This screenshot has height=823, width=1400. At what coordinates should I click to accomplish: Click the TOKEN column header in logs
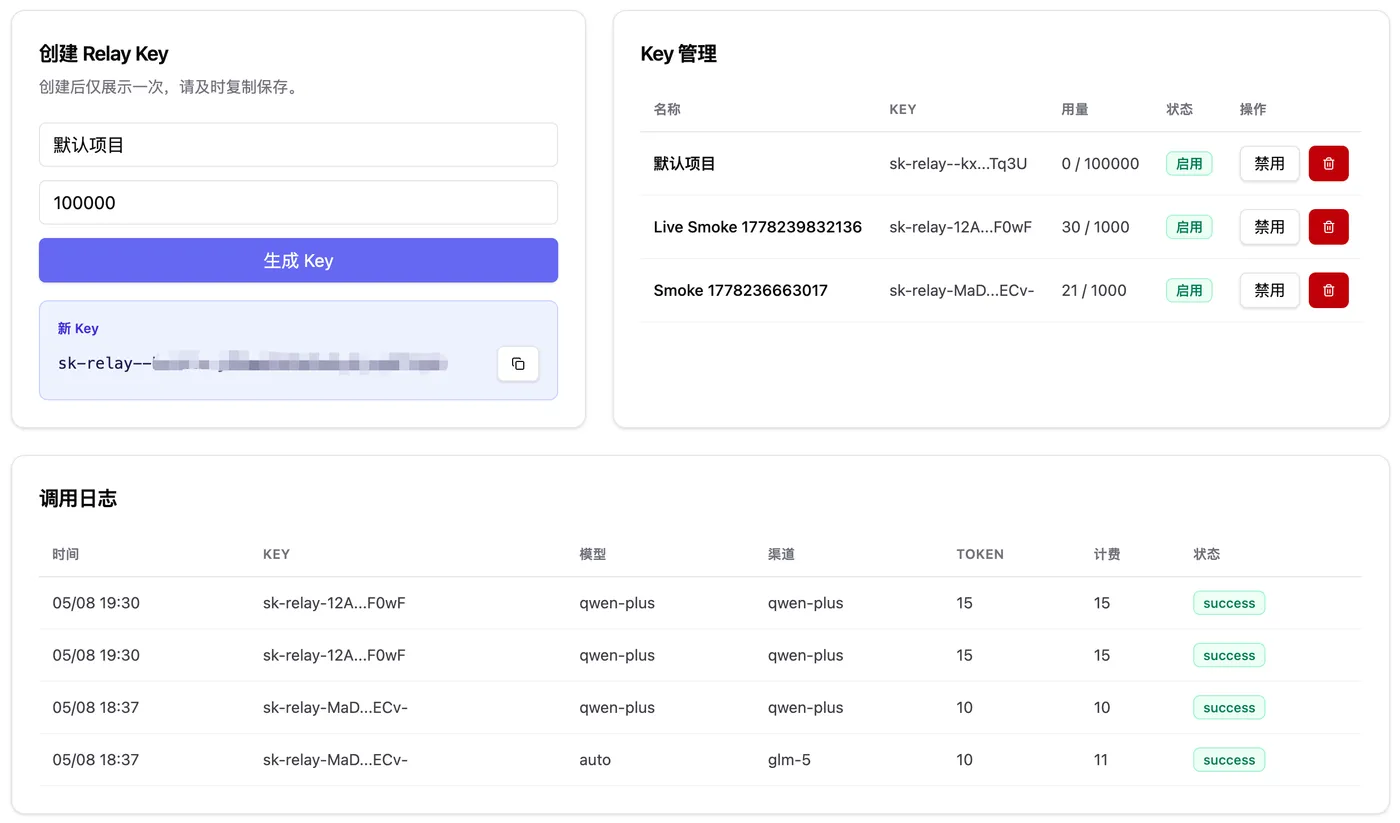click(x=980, y=554)
